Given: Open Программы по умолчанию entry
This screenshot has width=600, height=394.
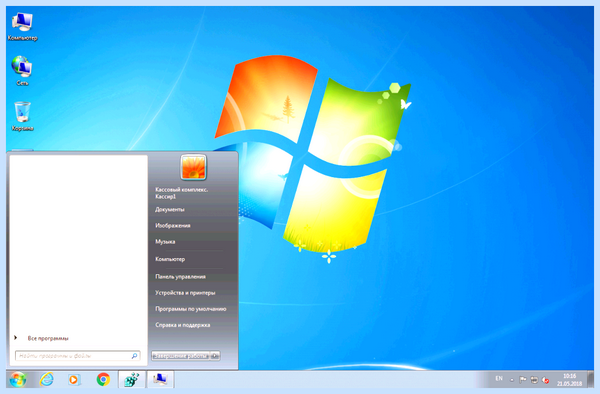Looking at the screenshot, I should (191, 309).
